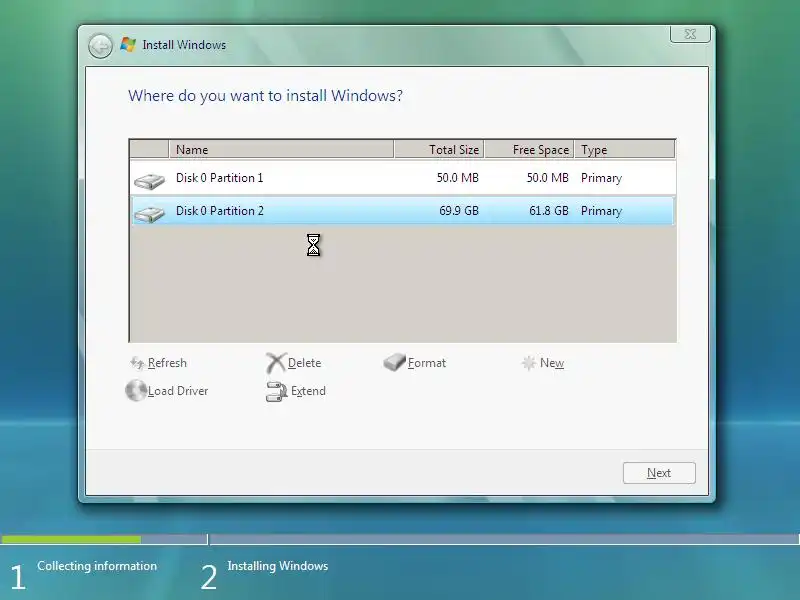This screenshot has width=800, height=600.
Task: Click the Refresh arrows icon
Action: coord(137,363)
